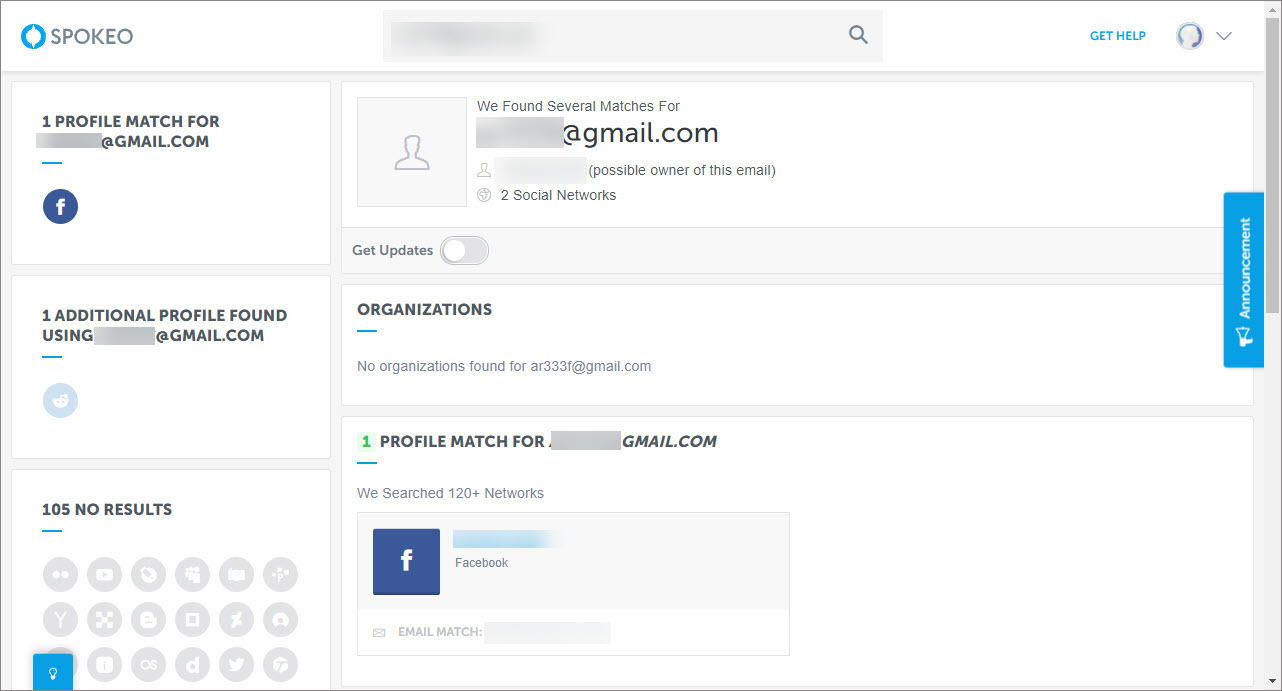
Task: Click the Y-shaped network icon
Action: click(60, 619)
